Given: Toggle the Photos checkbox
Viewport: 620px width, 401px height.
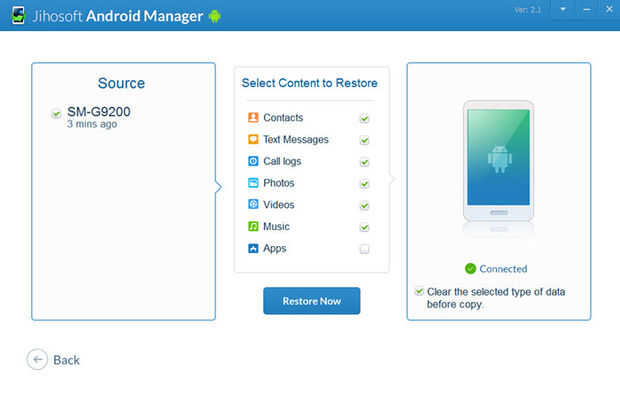Looking at the screenshot, I should [x=364, y=184].
